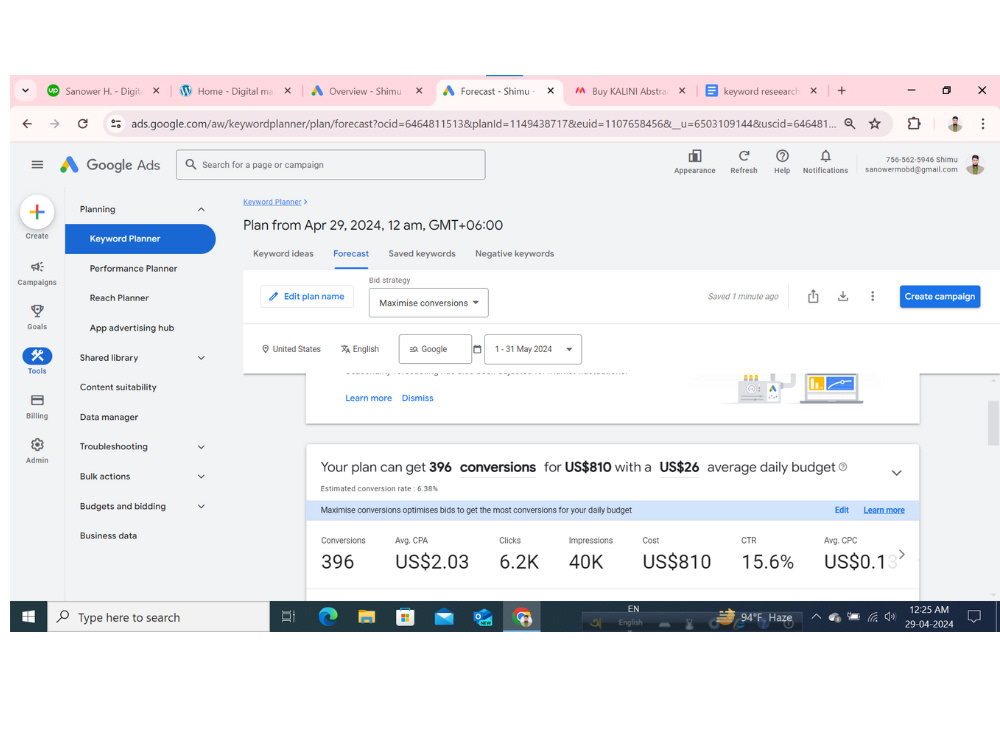Image resolution: width=1000 pixels, height=750 pixels.
Task: Open Reach Planner
Action: (119, 298)
